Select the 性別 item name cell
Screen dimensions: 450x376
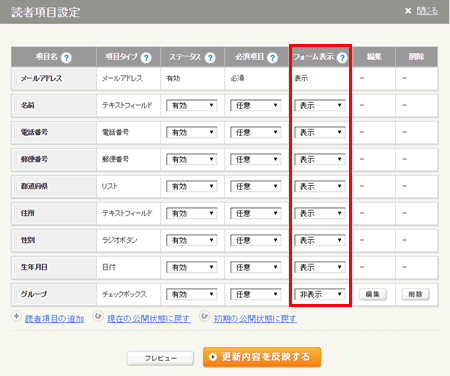coord(54,241)
